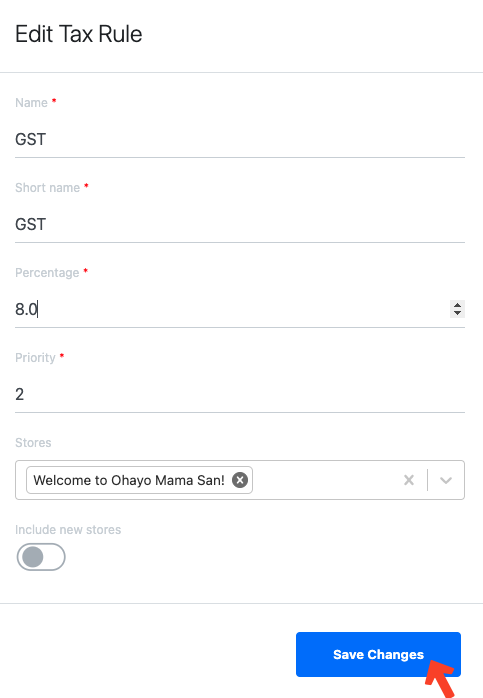Focus the Short name input field

coord(240,224)
